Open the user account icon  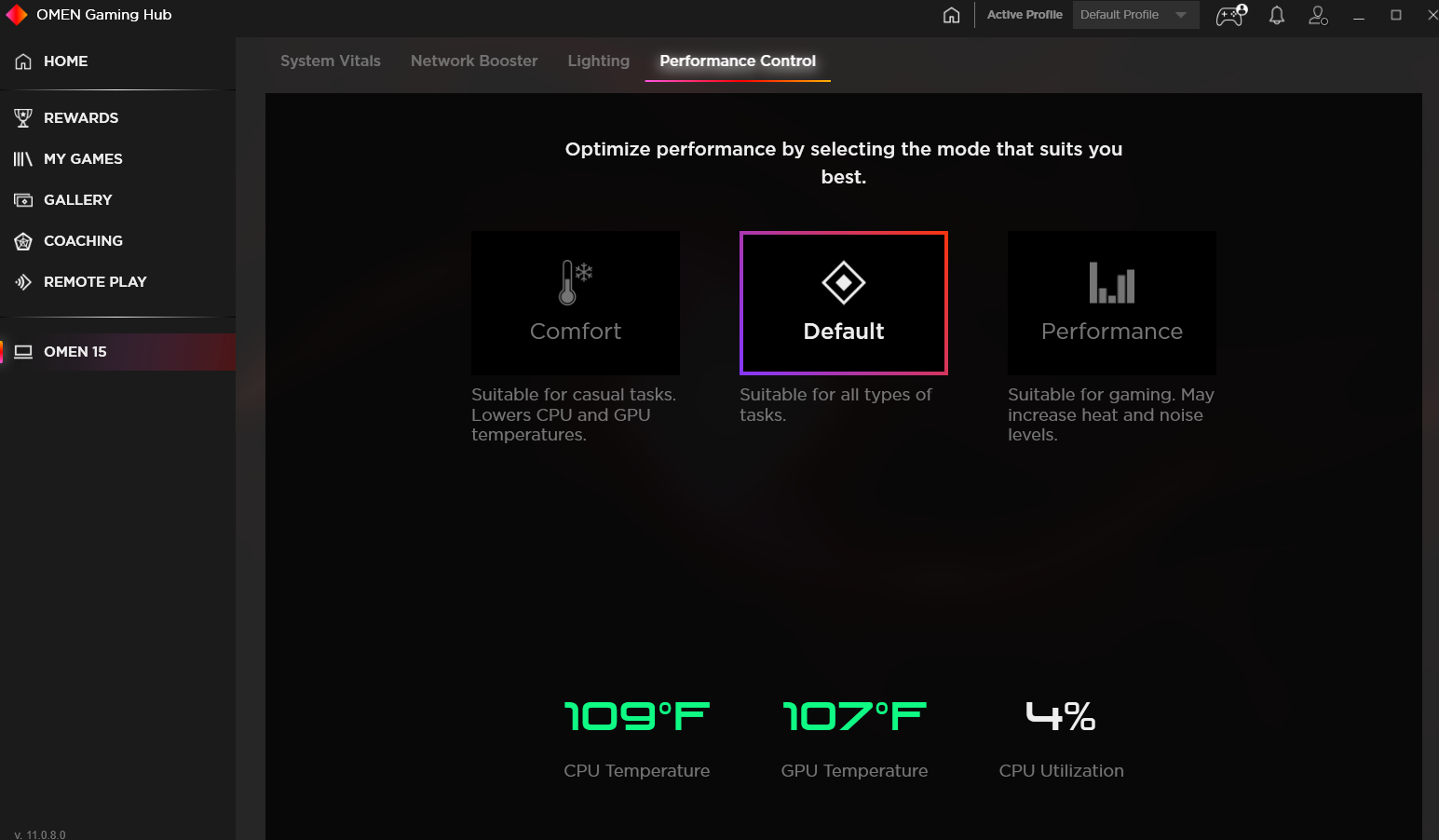(x=1318, y=15)
